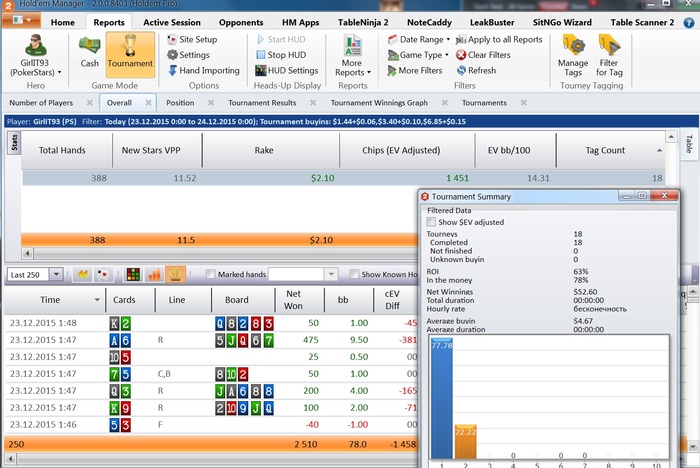The height and width of the screenshot is (468, 700).
Task: Open the Marked hands dropdown list
Action: pyautogui.click(x=331, y=274)
